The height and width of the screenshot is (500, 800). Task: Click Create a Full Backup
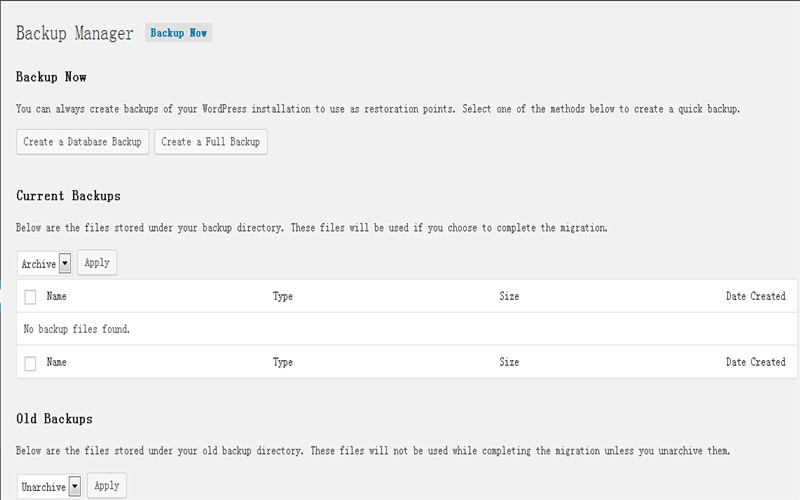211,142
